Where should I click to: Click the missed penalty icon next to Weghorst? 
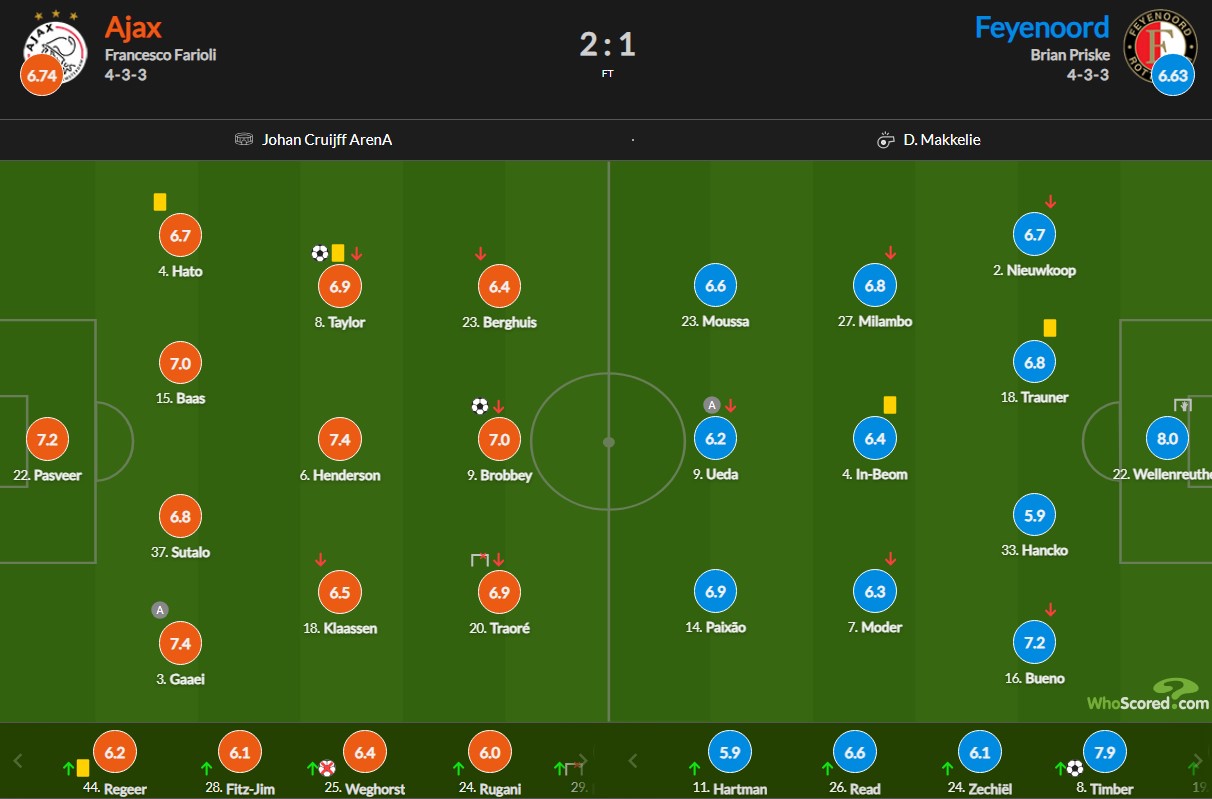[x=326, y=768]
